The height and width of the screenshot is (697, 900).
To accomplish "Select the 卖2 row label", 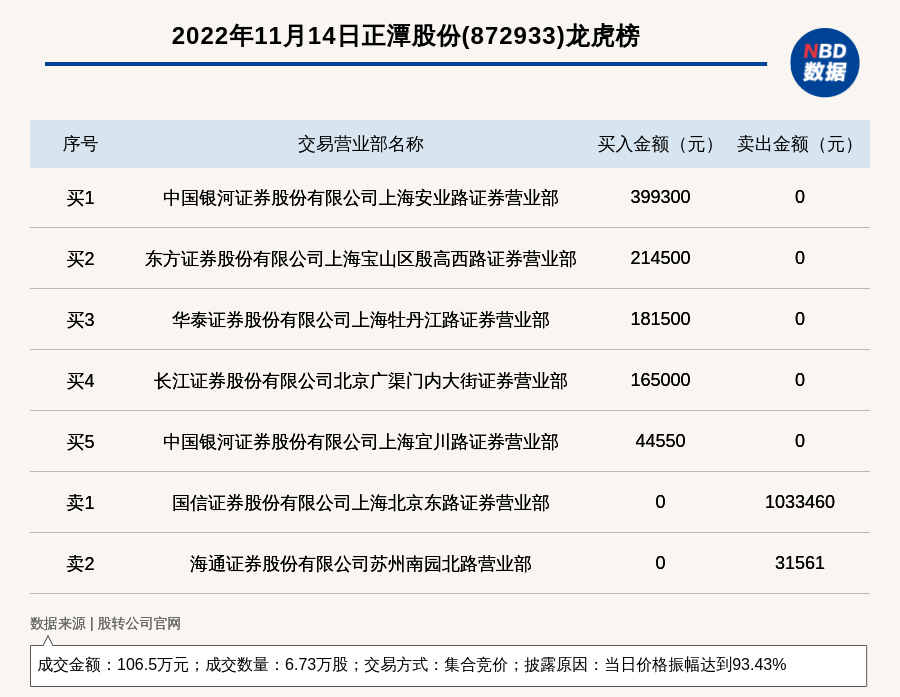I will (80, 563).
